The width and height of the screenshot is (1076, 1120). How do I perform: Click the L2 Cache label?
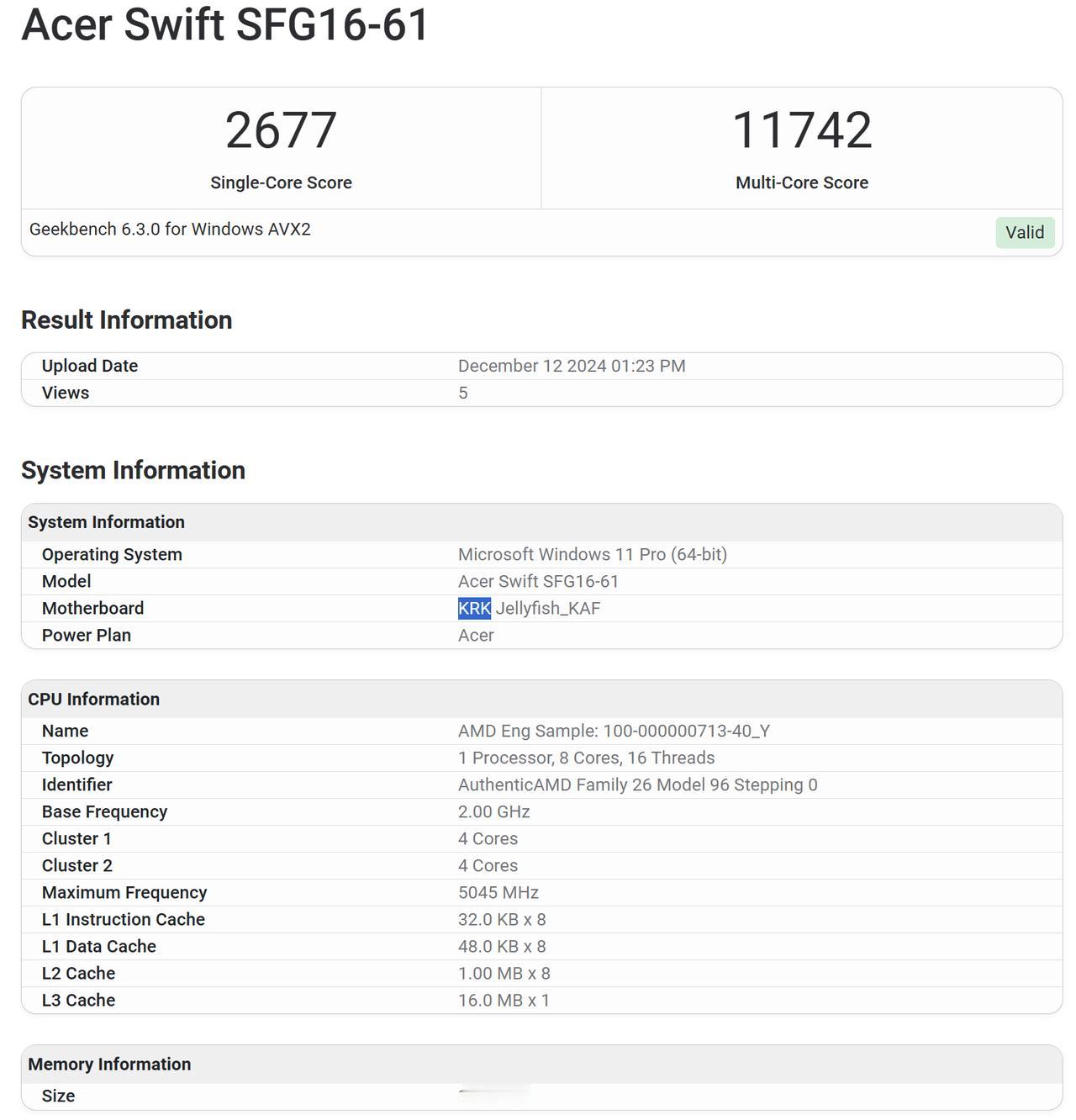point(78,973)
